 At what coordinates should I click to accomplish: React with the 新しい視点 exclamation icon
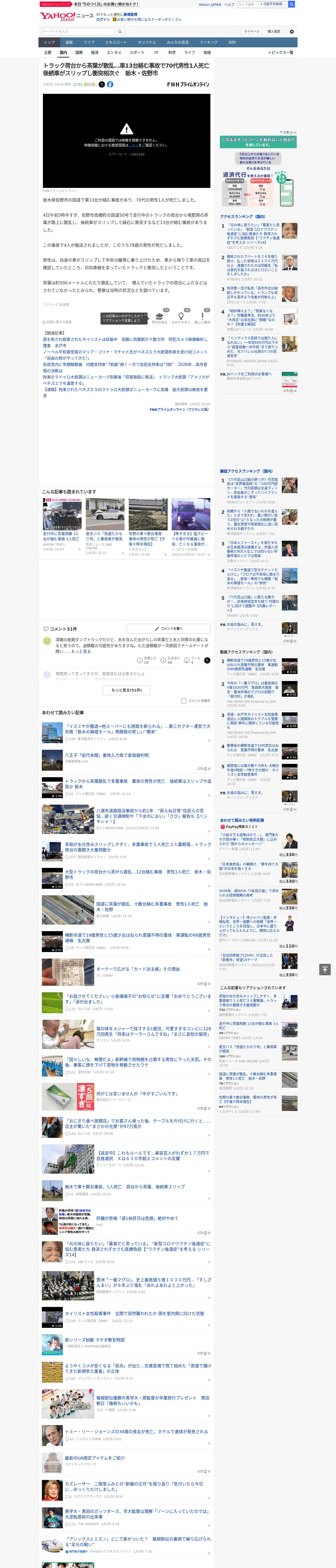(203, 316)
